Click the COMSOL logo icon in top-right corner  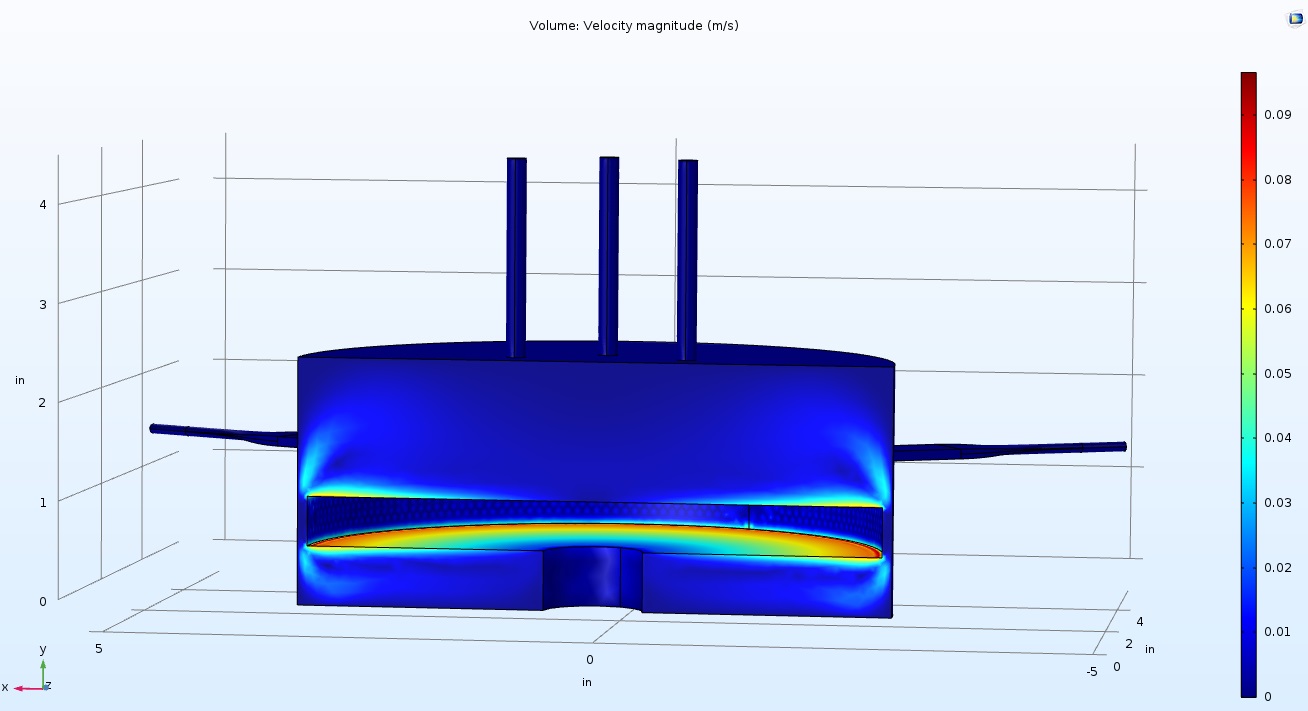(1296, 18)
